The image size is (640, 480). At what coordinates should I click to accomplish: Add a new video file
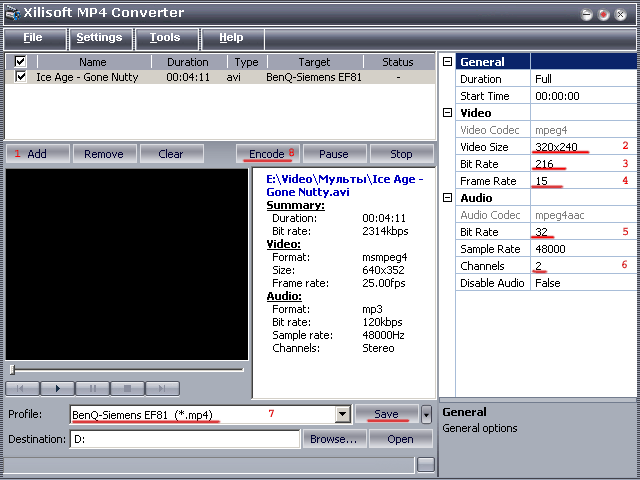pyautogui.click(x=38, y=154)
